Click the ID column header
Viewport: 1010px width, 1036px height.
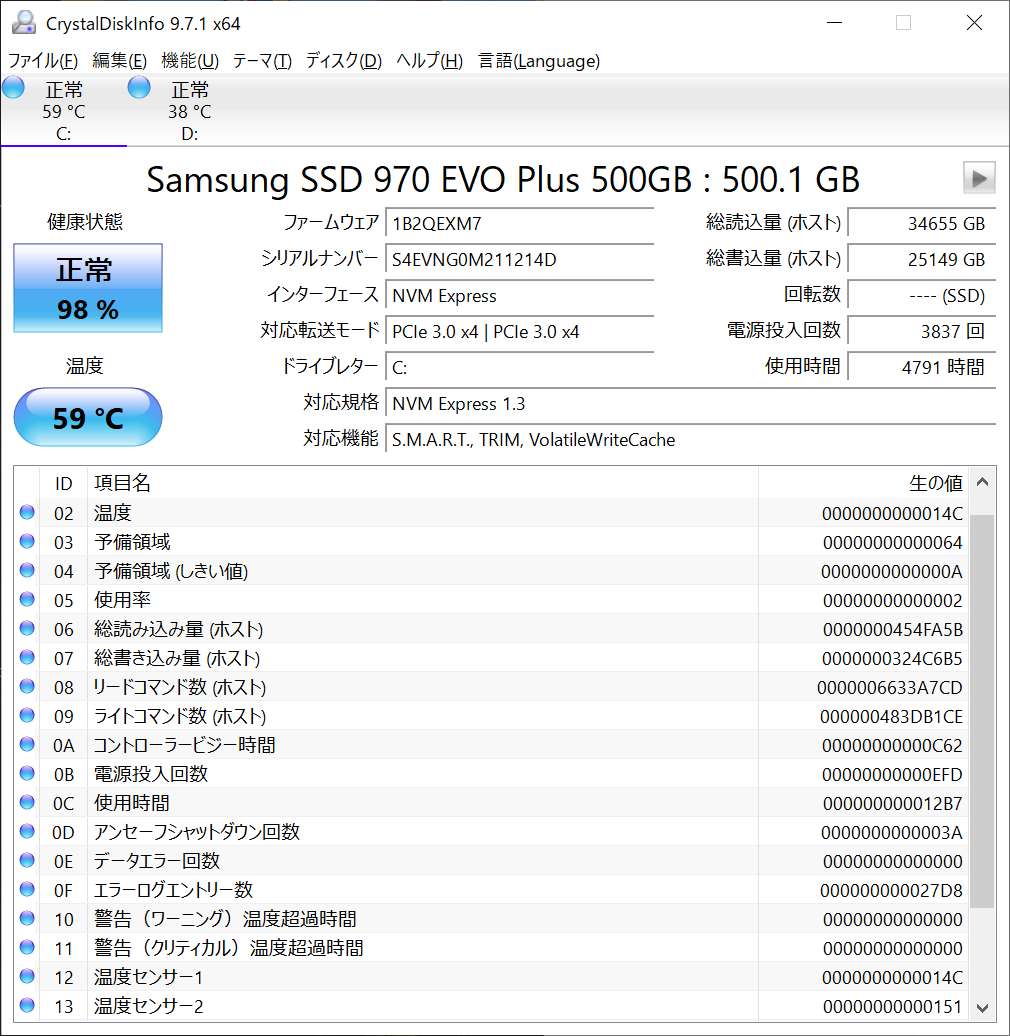pos(63,483)
